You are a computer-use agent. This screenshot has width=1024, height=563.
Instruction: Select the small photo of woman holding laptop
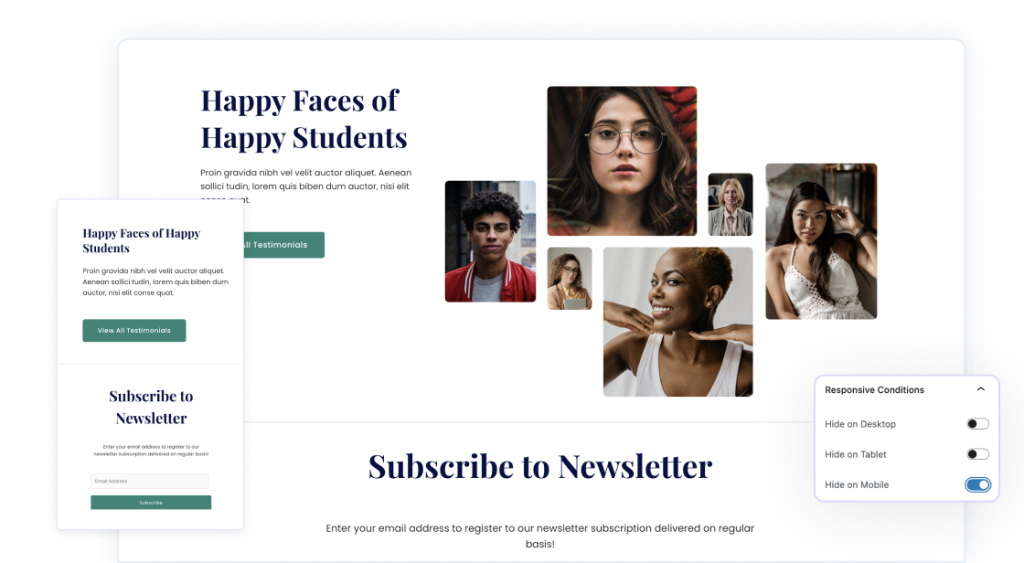pyautogui.click(x=569, y=278)
